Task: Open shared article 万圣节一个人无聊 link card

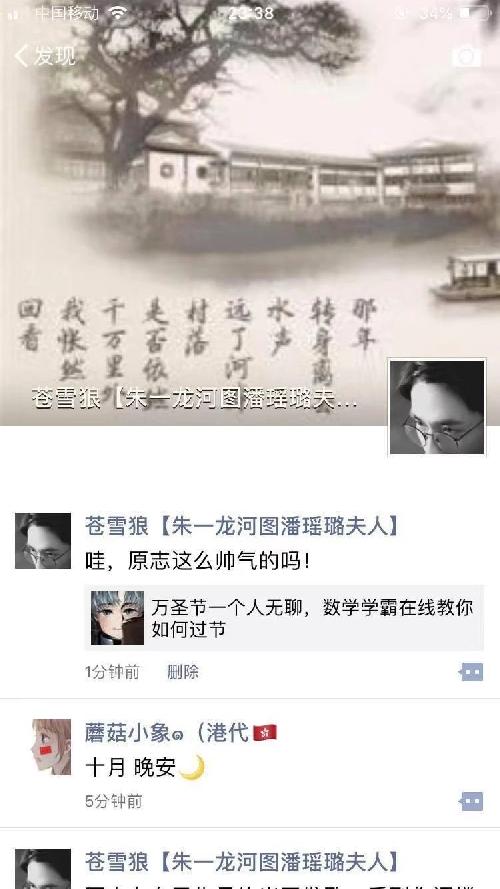Action: [x=284, y=618]
